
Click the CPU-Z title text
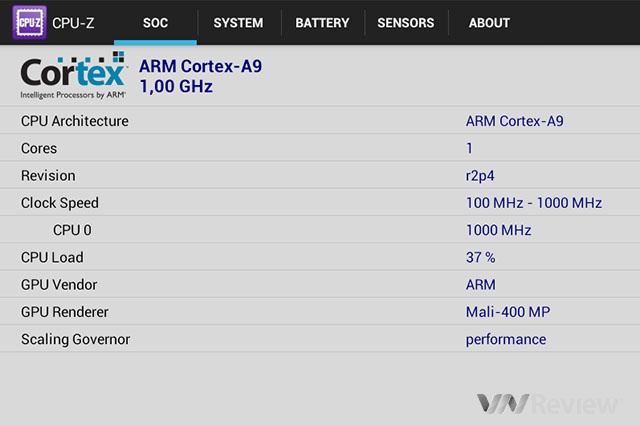click(73, 23)
